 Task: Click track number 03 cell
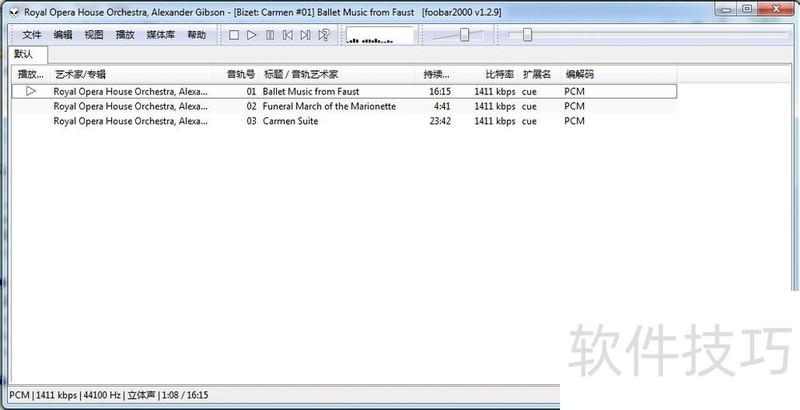coord(251,121)
